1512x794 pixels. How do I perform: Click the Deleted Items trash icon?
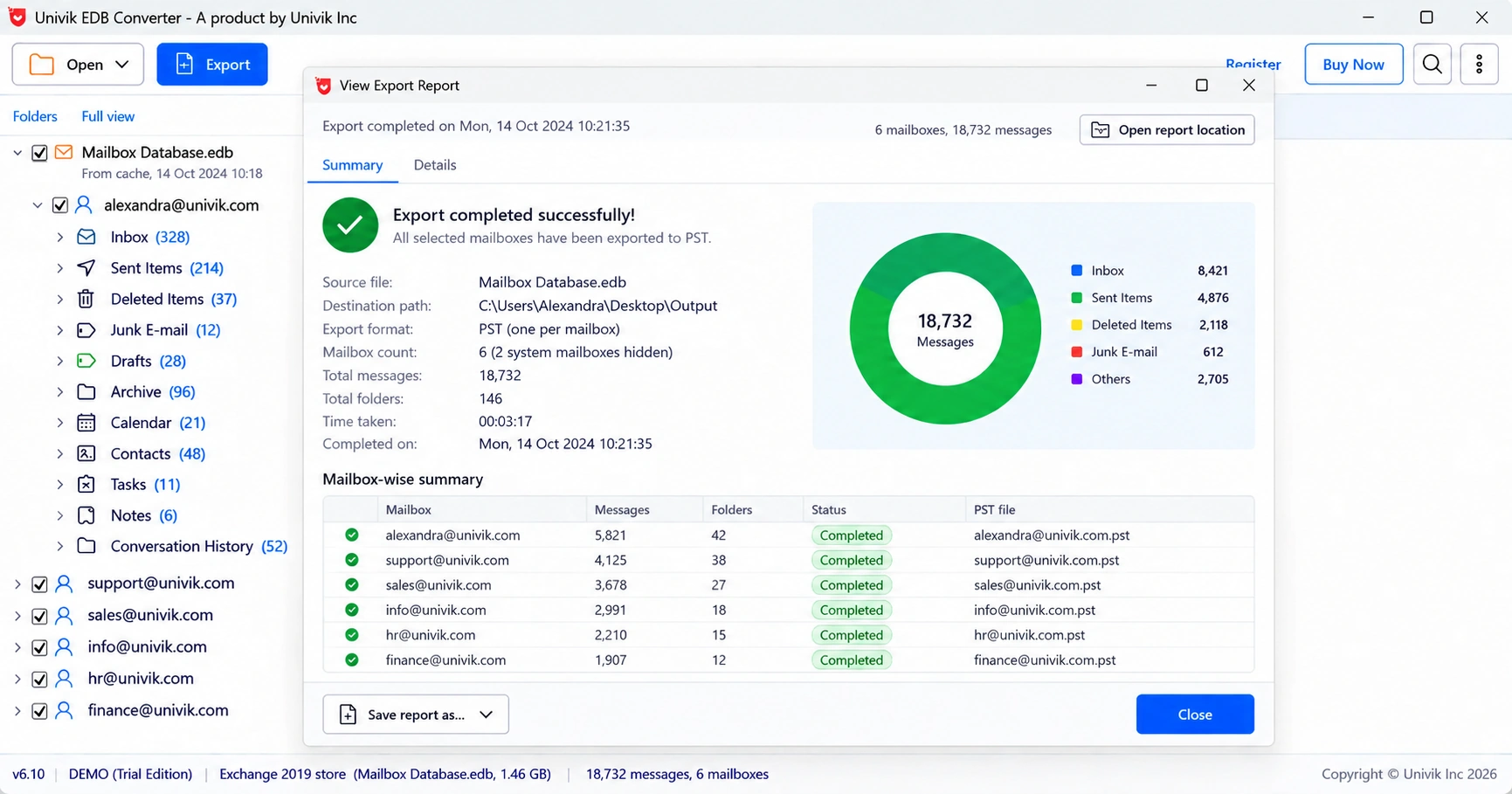point(86,299)
